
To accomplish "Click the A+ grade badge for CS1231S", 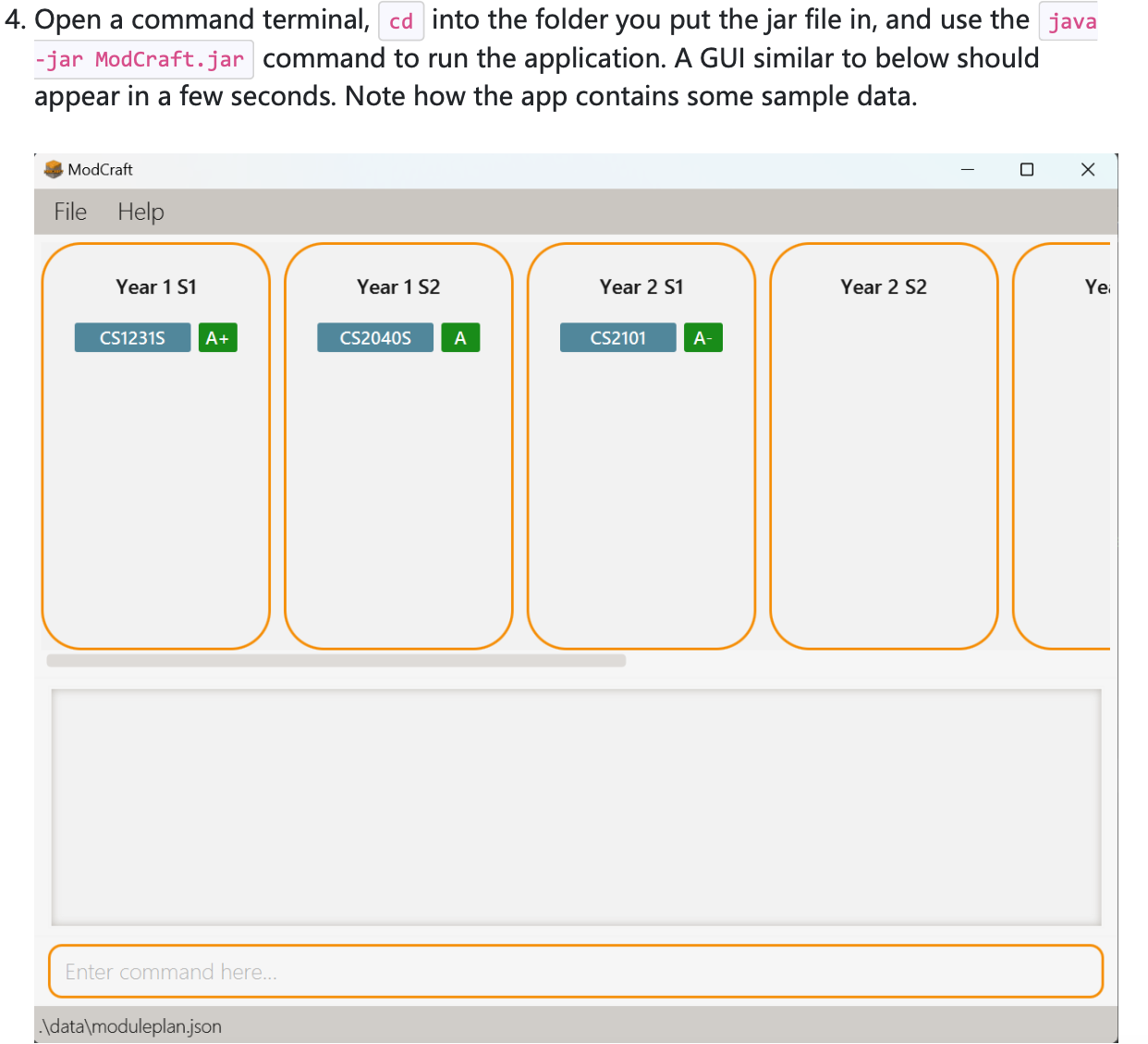I will [218, 337].
